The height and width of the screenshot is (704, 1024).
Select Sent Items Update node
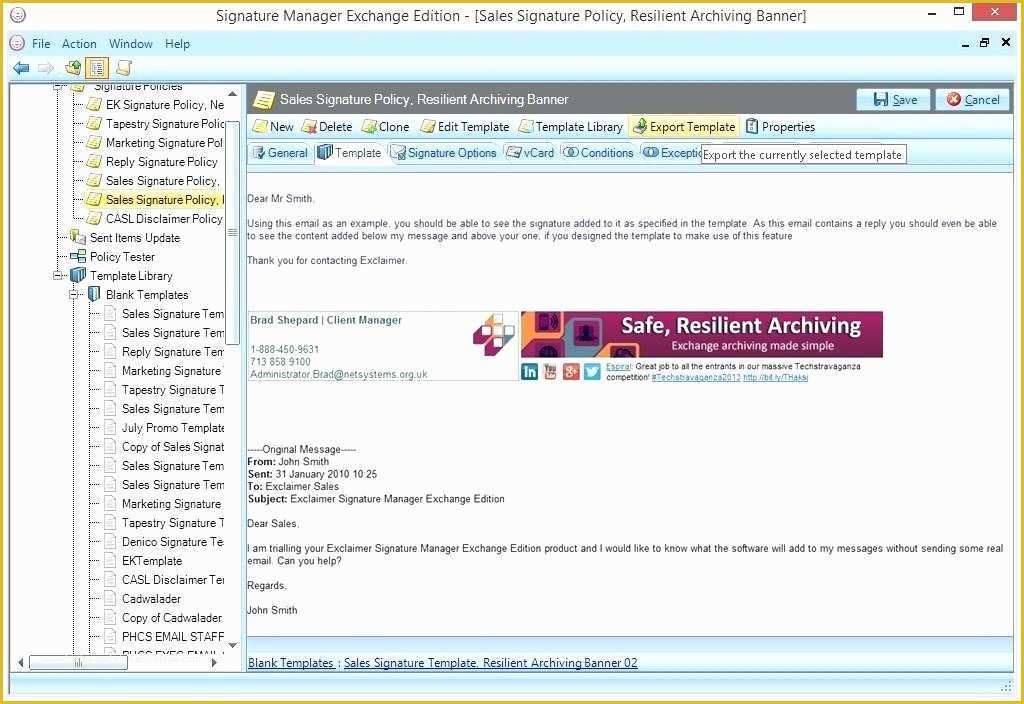tap(125, 238)
